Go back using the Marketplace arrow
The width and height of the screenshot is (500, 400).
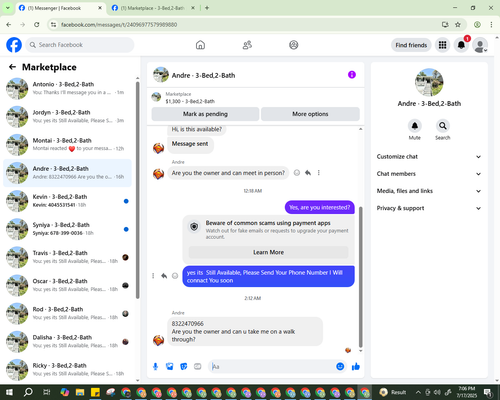click(13, 67)
